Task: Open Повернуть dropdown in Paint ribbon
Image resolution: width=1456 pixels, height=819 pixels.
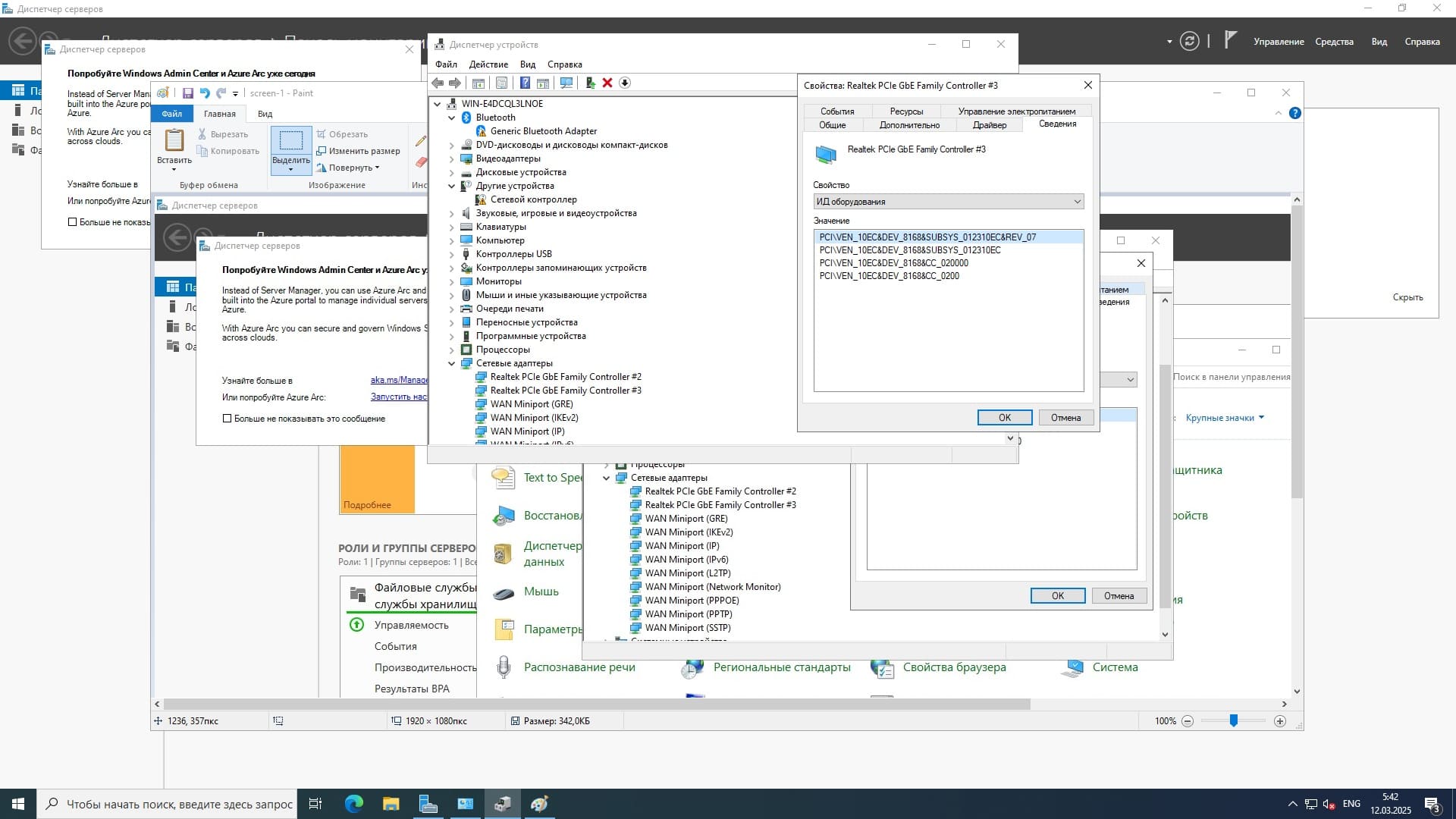Action: [348, 168]
